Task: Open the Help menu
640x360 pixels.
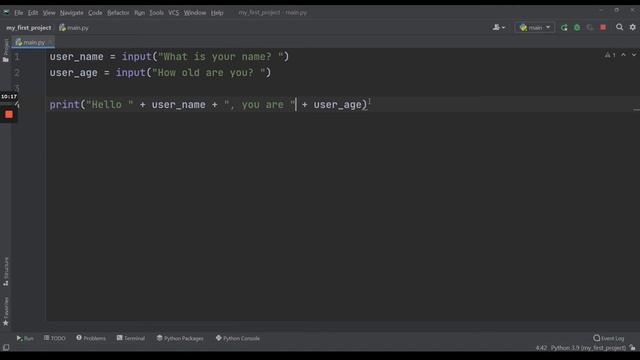Action: pyautogui.click(x=217, y=13)
